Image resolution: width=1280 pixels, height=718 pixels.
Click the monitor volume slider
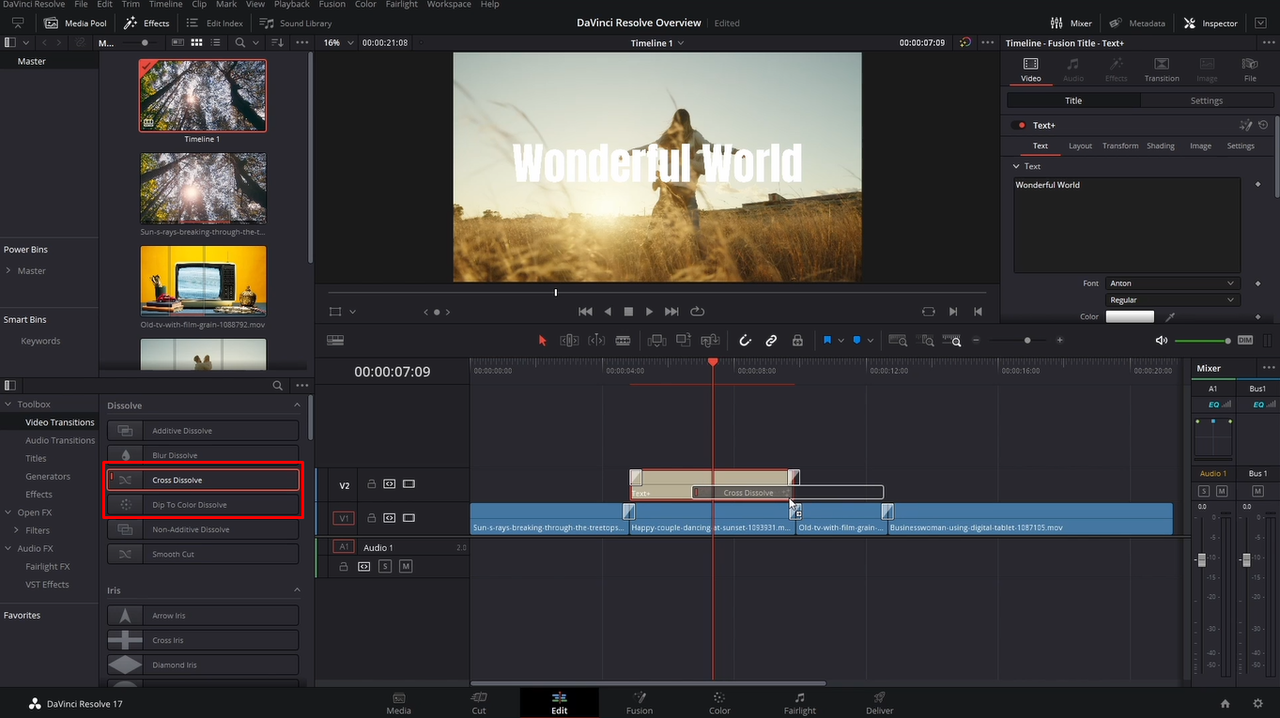coord(1202,341)
